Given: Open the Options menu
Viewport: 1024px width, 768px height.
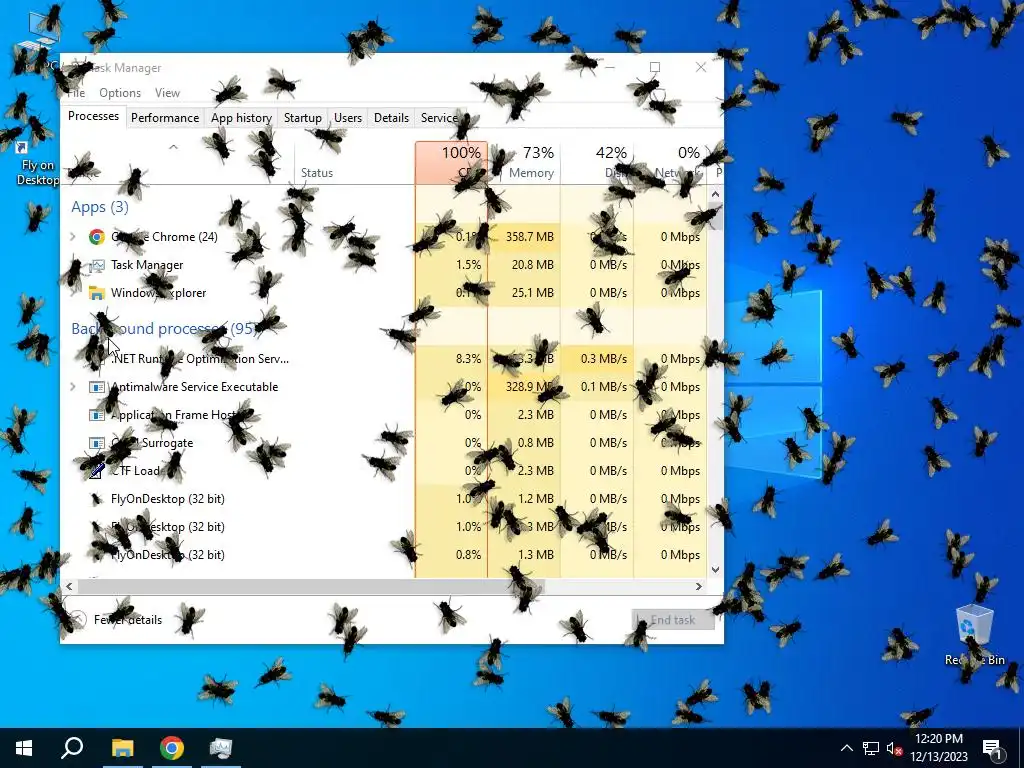Looking at the screenshot, I should tap(120, 93).
